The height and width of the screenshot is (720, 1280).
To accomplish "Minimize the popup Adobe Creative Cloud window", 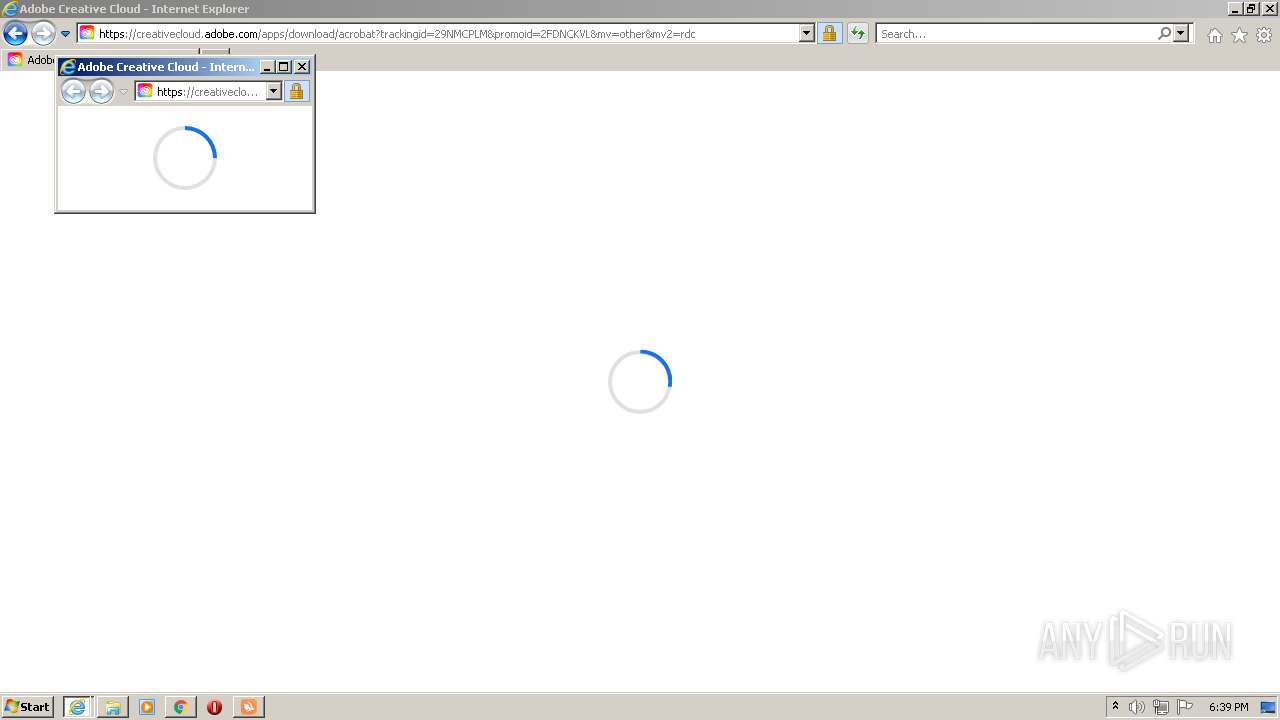I will [x=267, y=67].
